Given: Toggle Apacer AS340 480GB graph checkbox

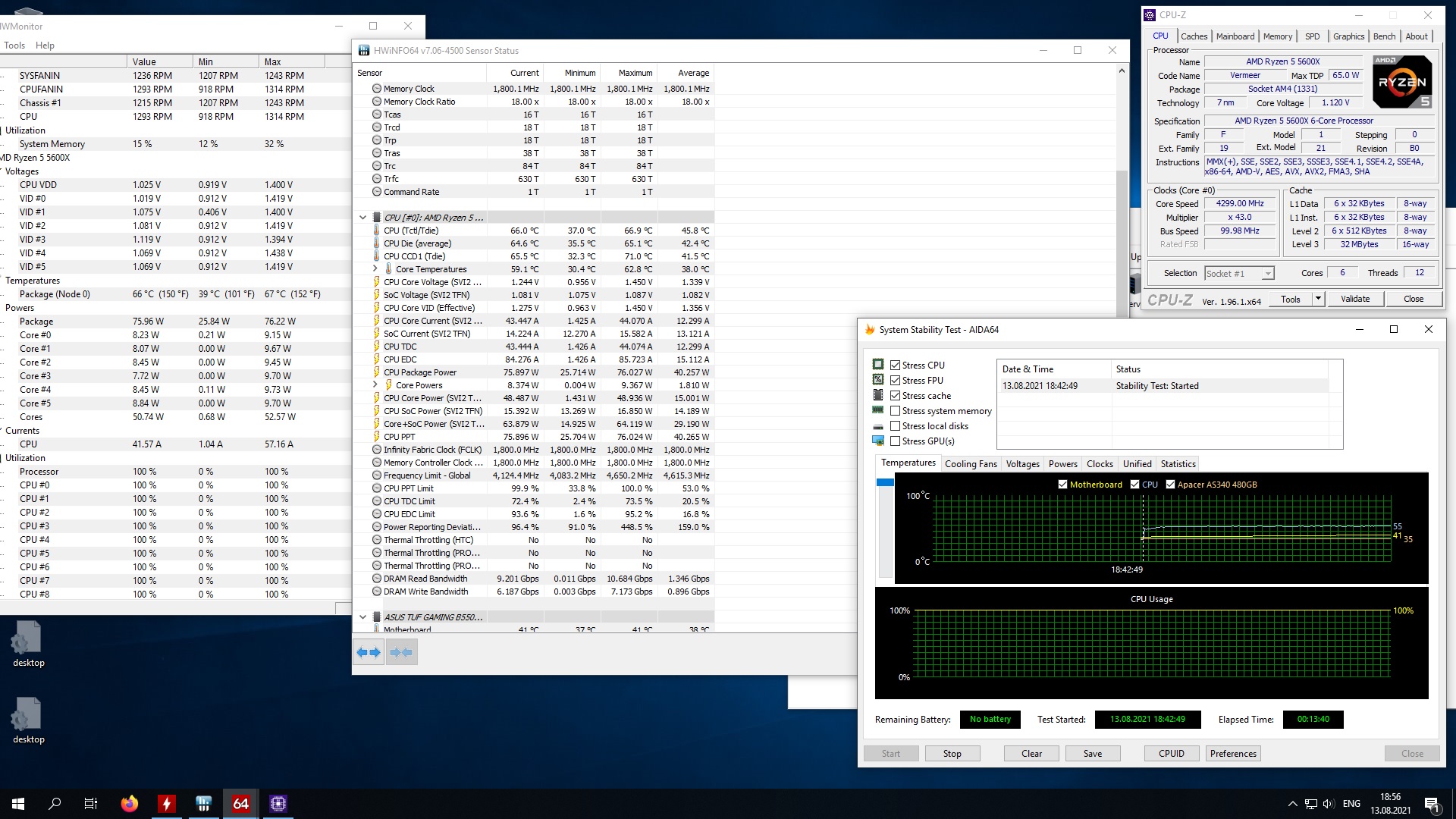Looking at the screenshot, I should click(1170, 485).
